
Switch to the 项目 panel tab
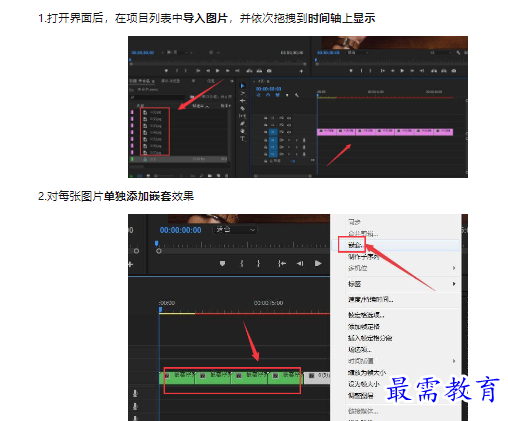tap(142, 81)
